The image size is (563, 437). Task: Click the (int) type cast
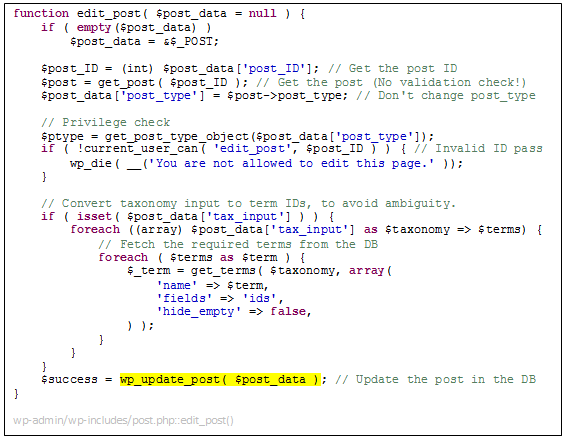pos(138,68)
